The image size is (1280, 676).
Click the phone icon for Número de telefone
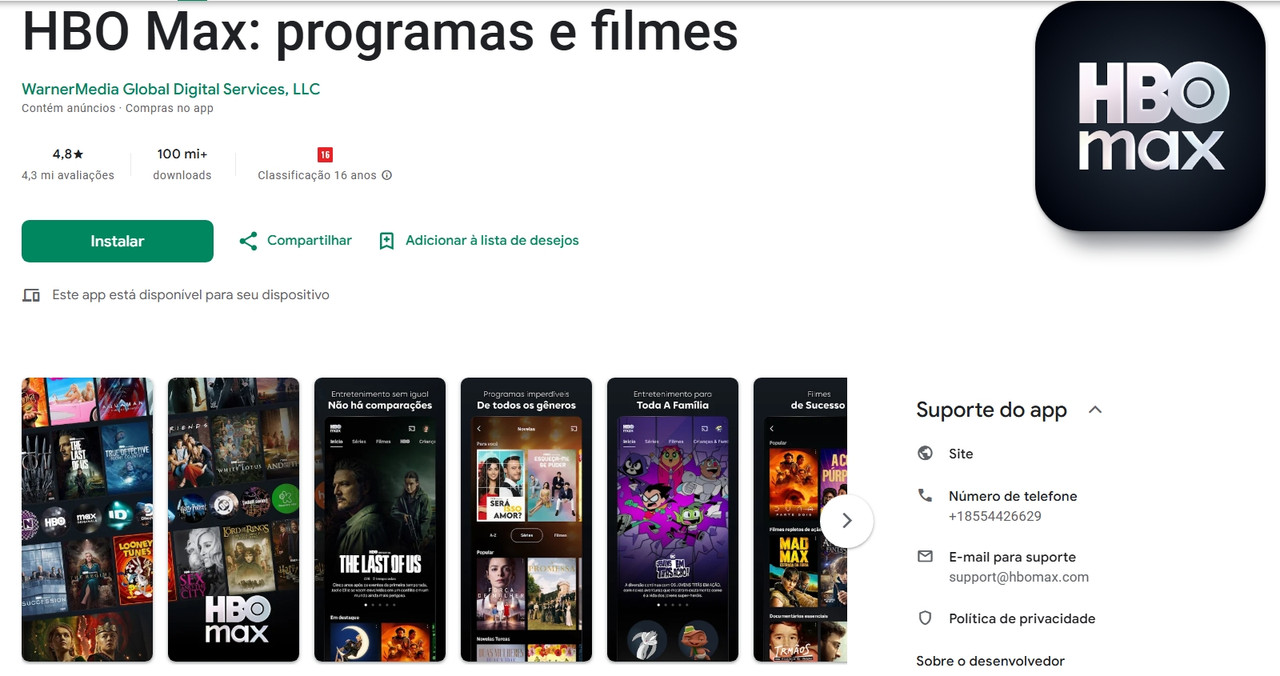point(925,496)
